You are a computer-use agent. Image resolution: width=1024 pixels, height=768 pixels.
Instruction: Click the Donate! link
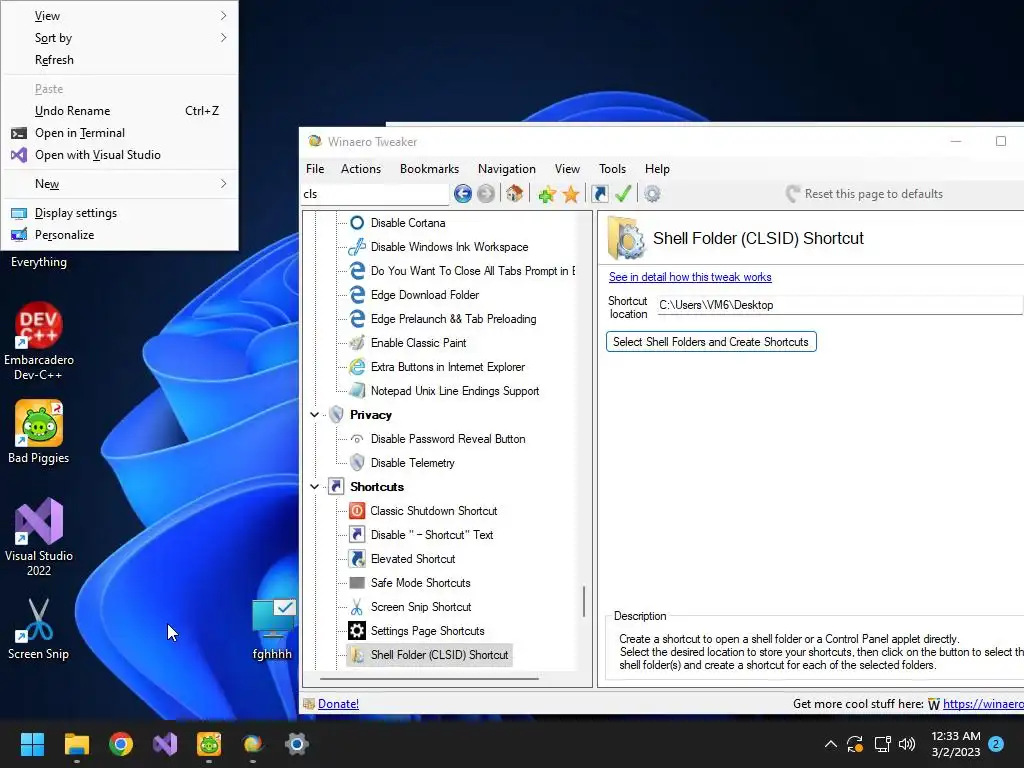338,704
